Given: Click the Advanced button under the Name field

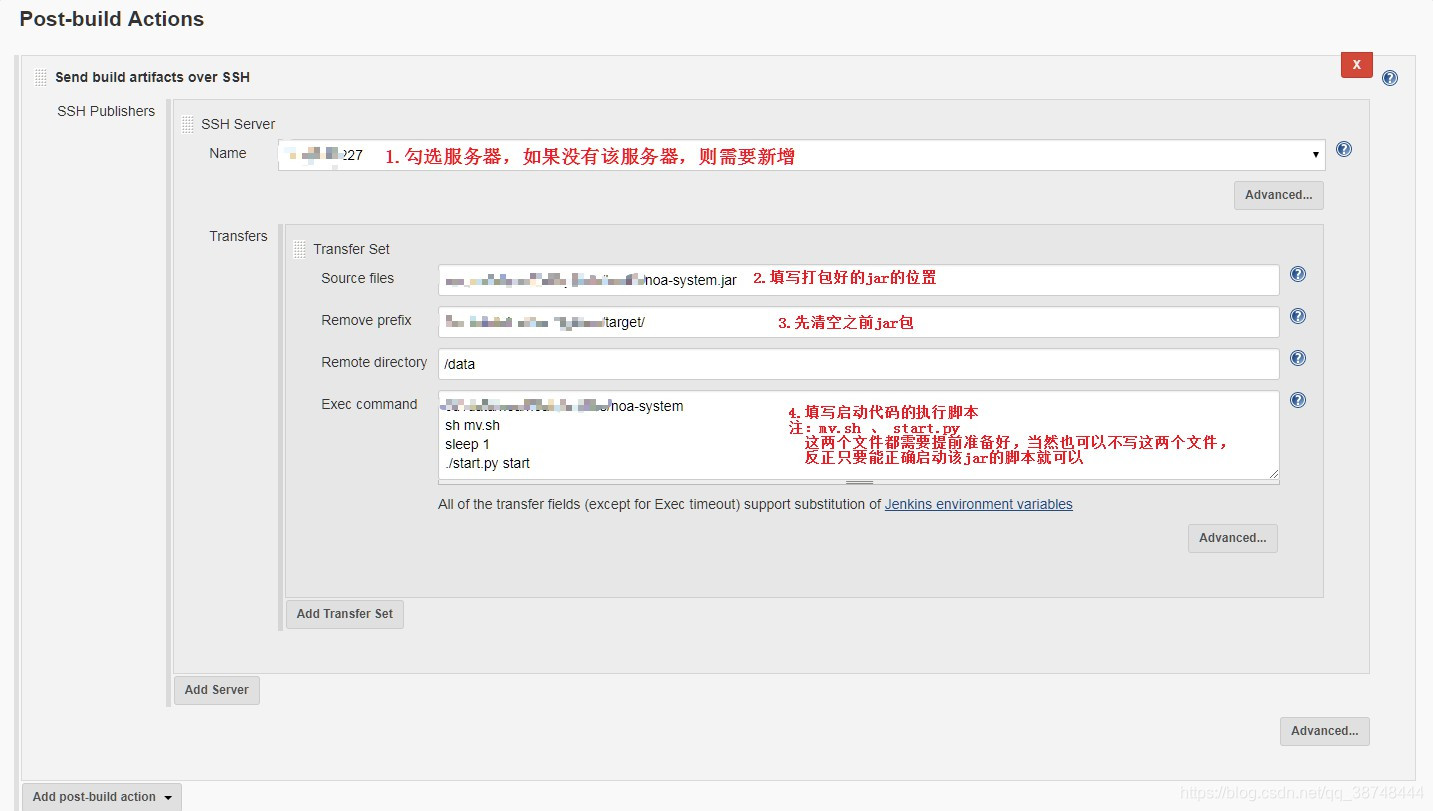Looking at the screenshot, I should click(x=1278, y=195).
